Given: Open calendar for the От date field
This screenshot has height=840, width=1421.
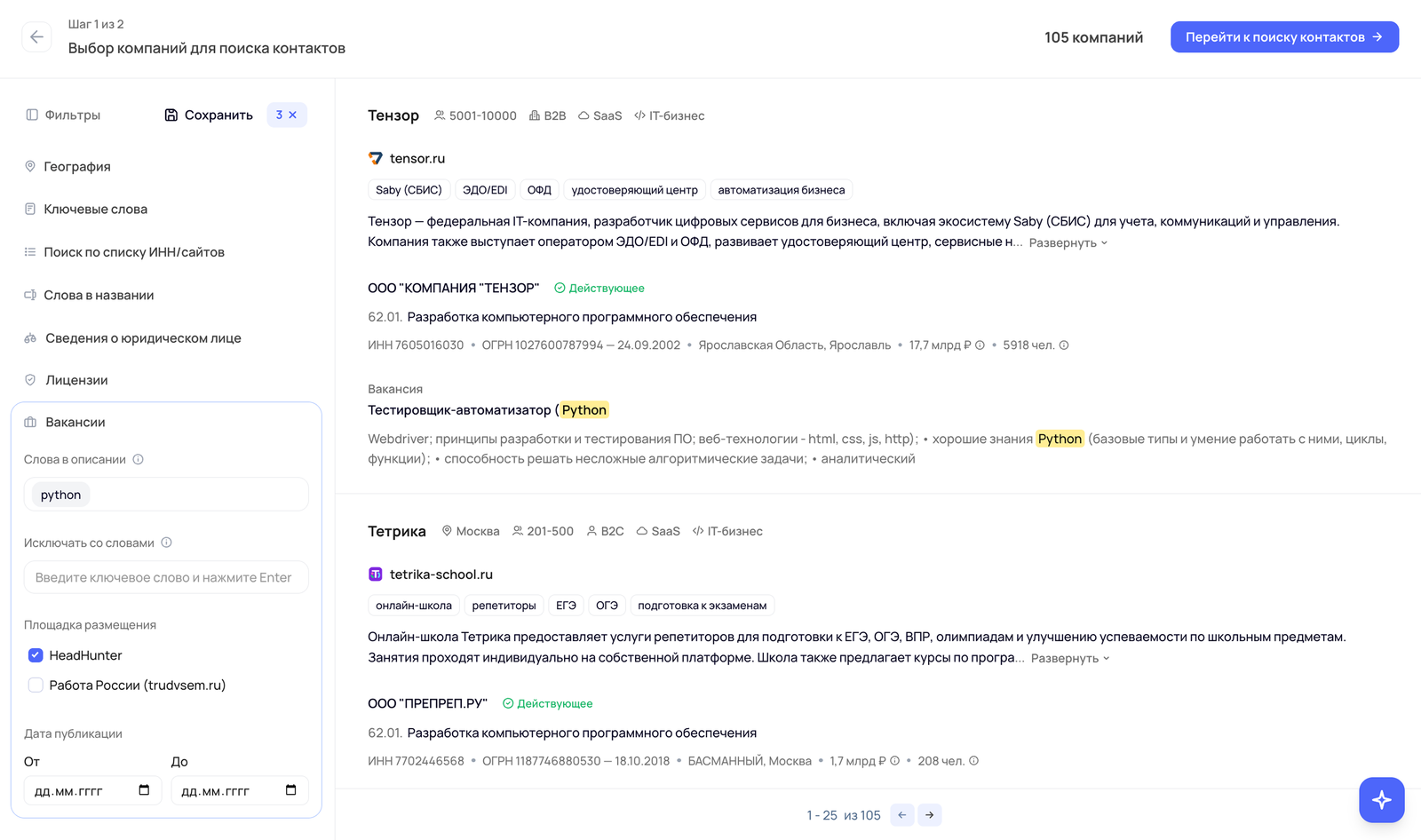Looking at the screenshot, I should pyautogui.click(x=144, y=790).
